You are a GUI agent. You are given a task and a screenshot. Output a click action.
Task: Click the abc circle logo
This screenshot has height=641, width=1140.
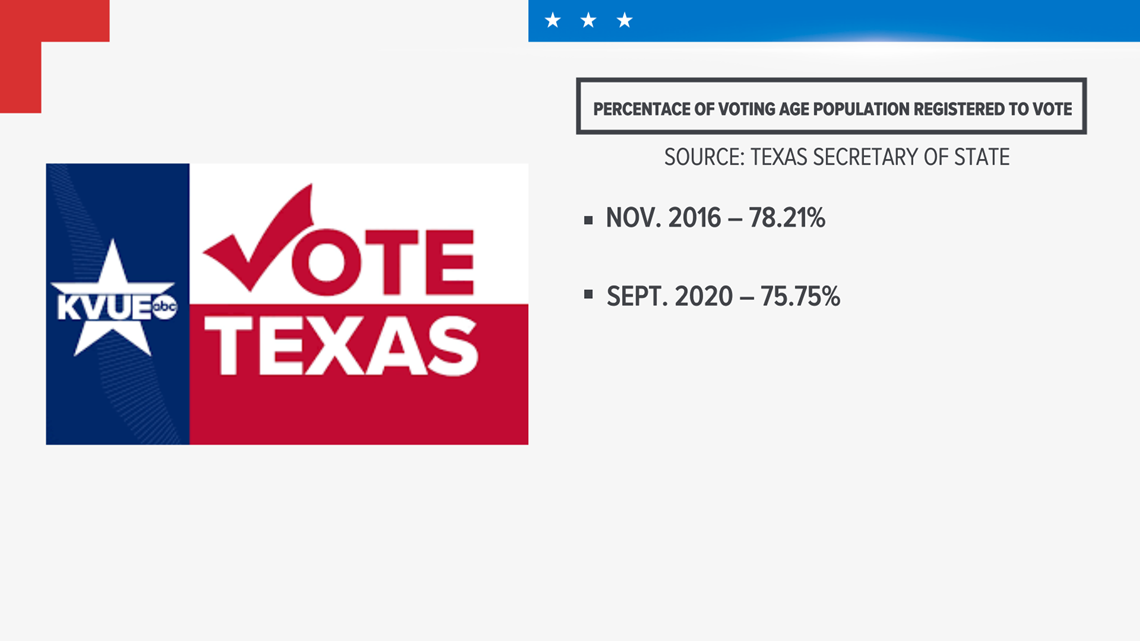click(x=164, y=307)
